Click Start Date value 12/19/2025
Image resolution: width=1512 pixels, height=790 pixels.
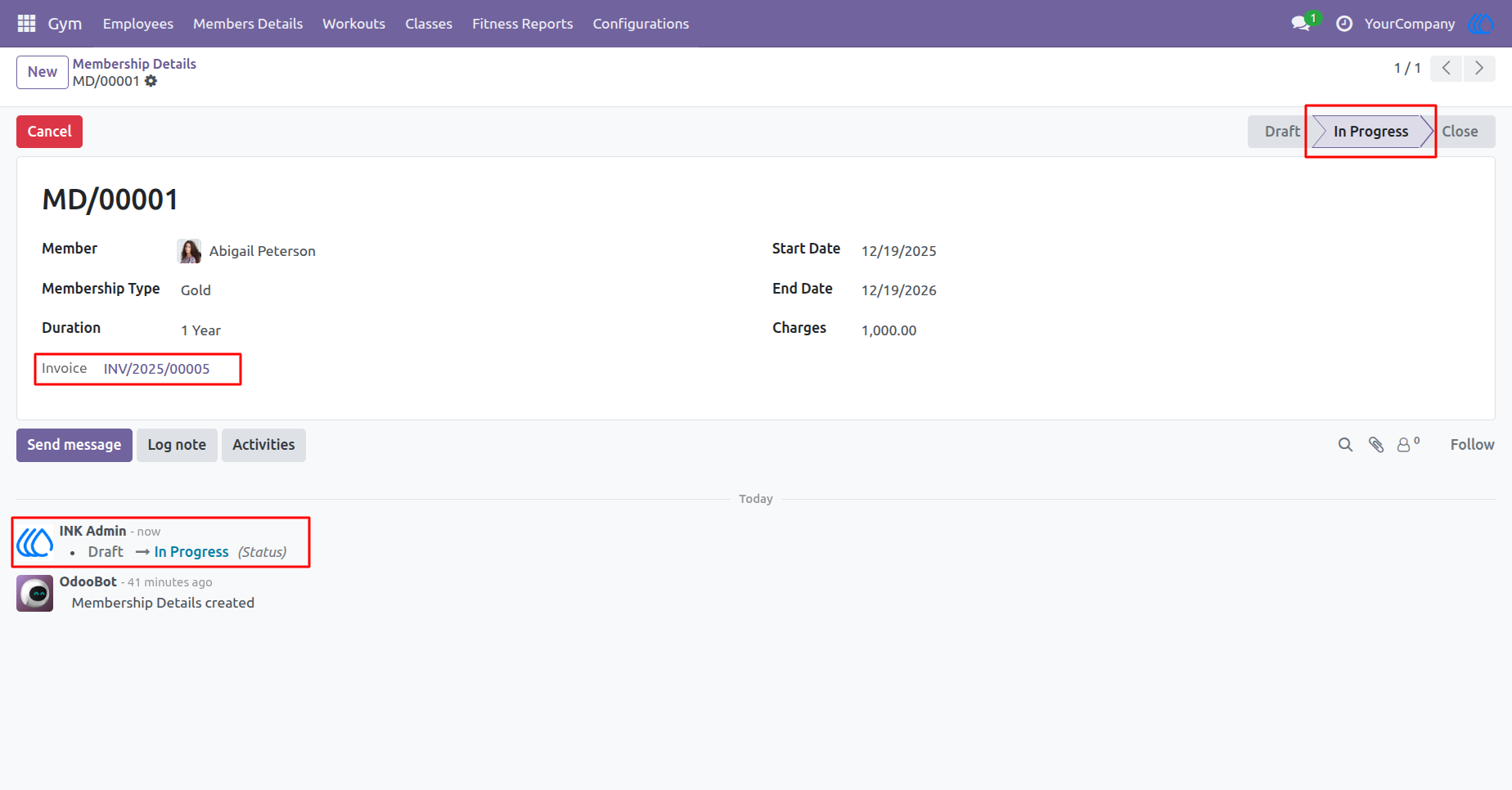(x=899, y=251)
